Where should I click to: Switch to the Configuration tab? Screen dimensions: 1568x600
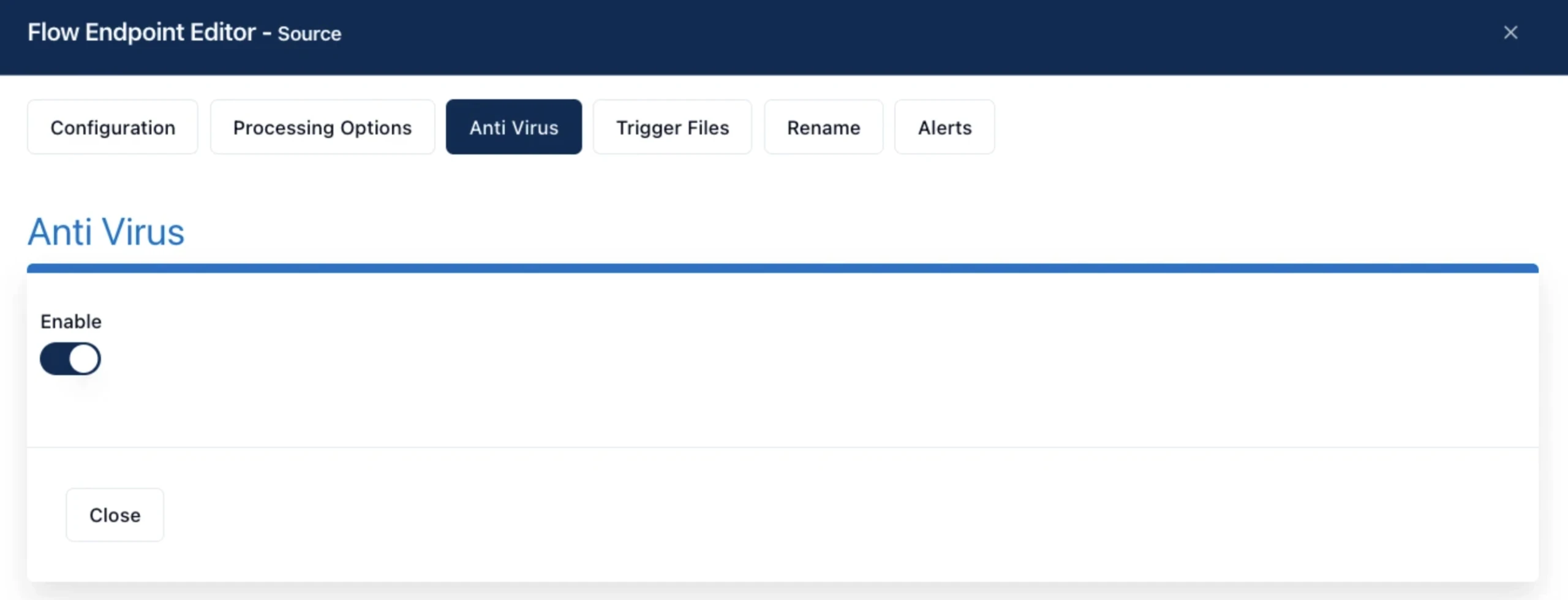pos(113,127)
